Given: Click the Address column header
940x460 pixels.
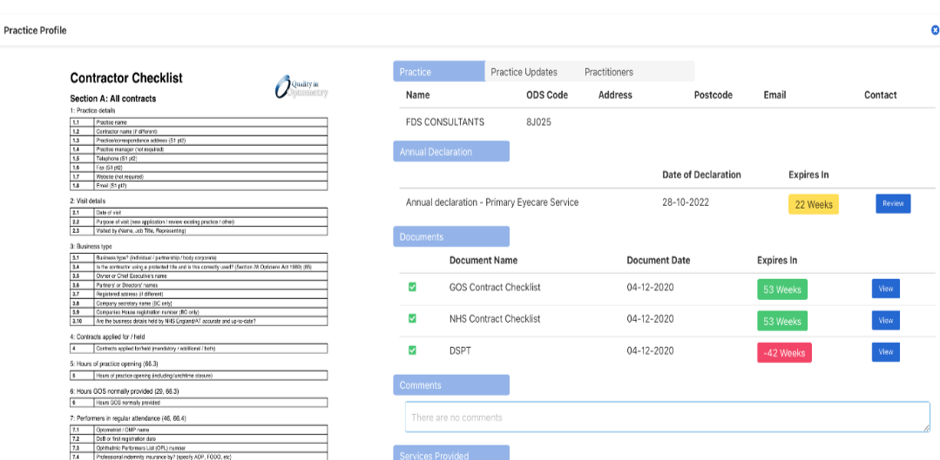Looking at the screenshot, I should [x=615, y=95].
